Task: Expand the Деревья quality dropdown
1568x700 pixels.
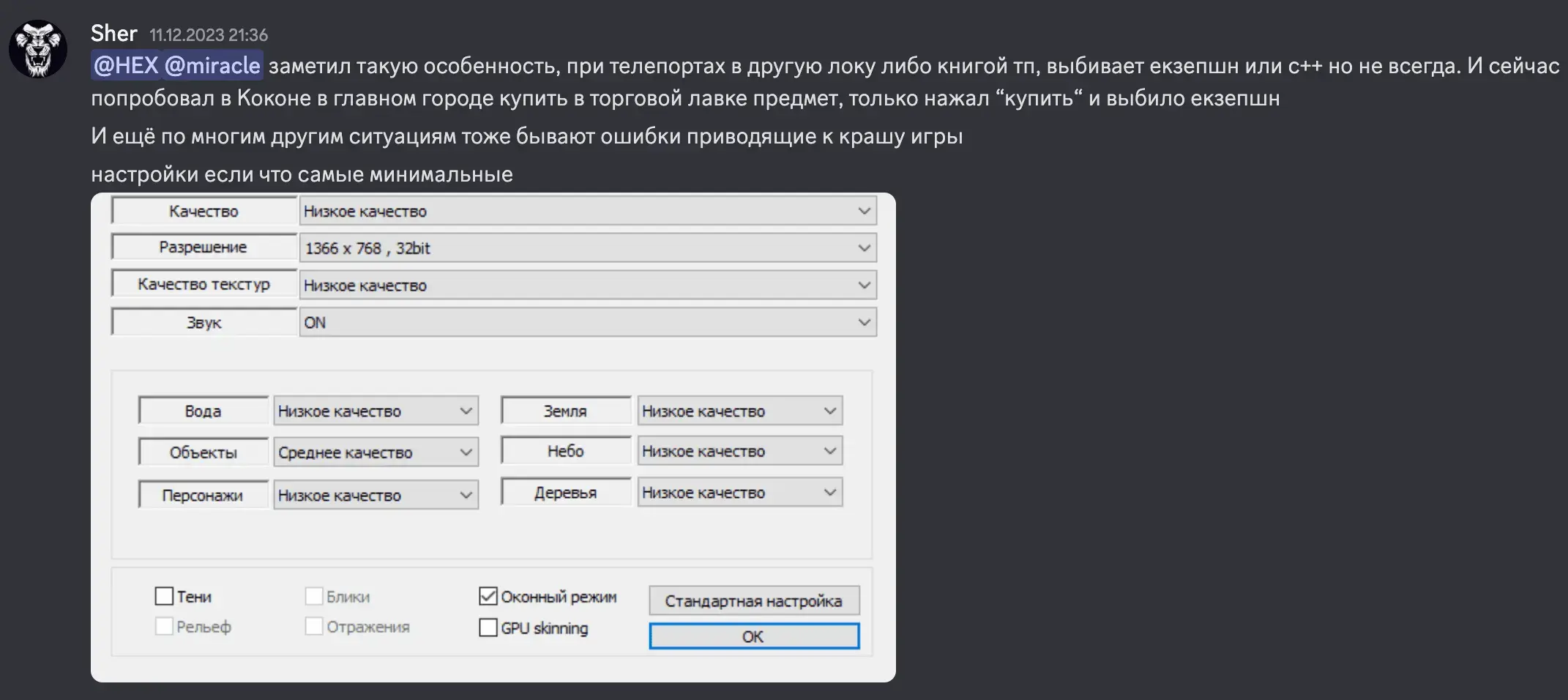Action: 739,493
